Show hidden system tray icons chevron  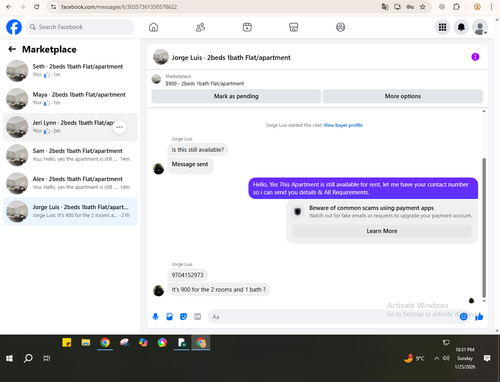(x=436, y=358)
